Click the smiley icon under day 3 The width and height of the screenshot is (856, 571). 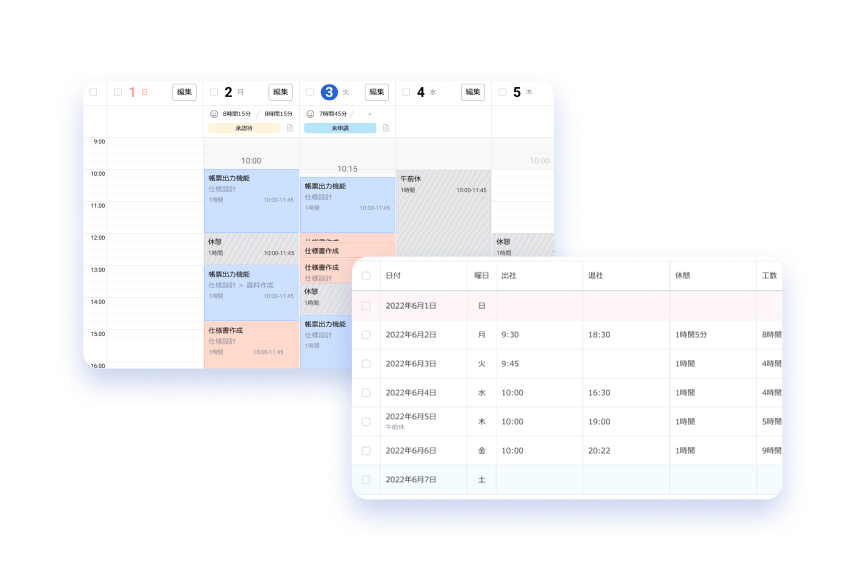[310, 114]
